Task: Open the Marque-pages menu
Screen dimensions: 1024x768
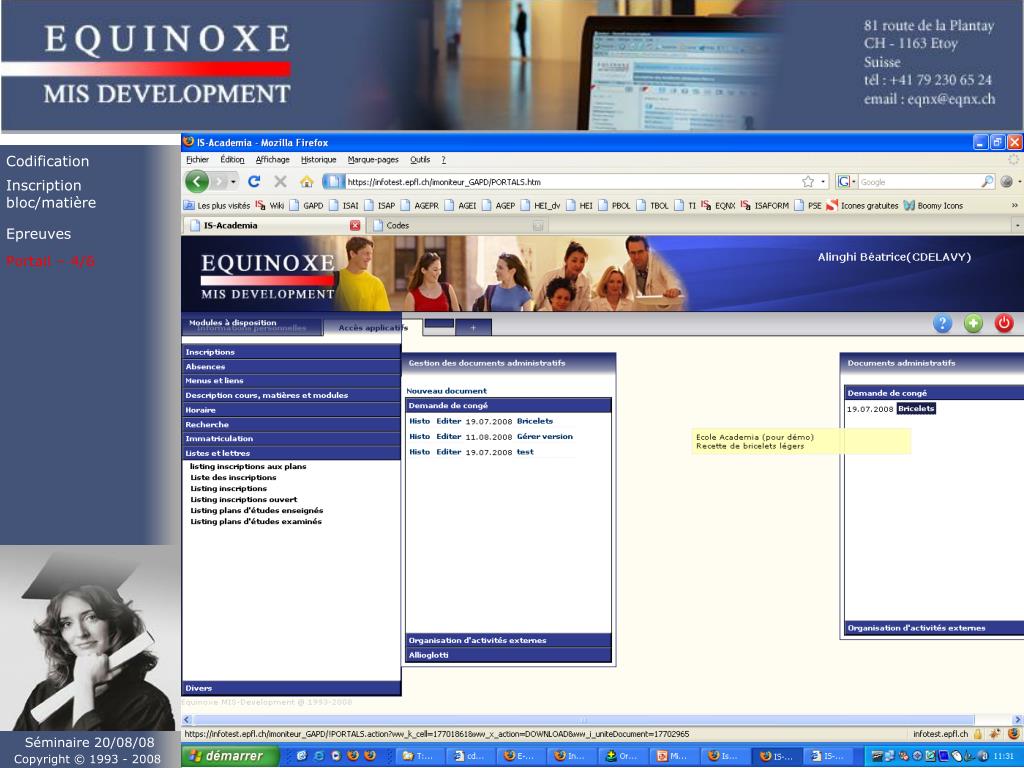Action: pos(373,159)
